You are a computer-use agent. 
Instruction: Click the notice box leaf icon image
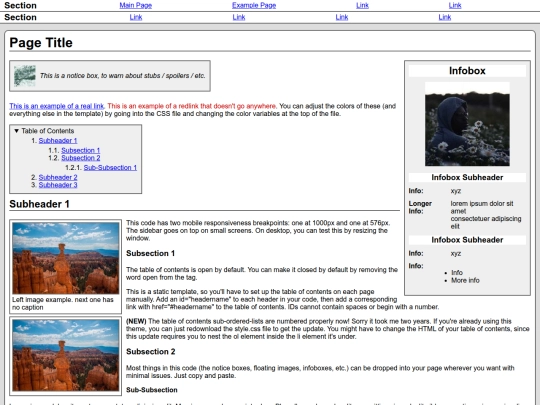25,76
